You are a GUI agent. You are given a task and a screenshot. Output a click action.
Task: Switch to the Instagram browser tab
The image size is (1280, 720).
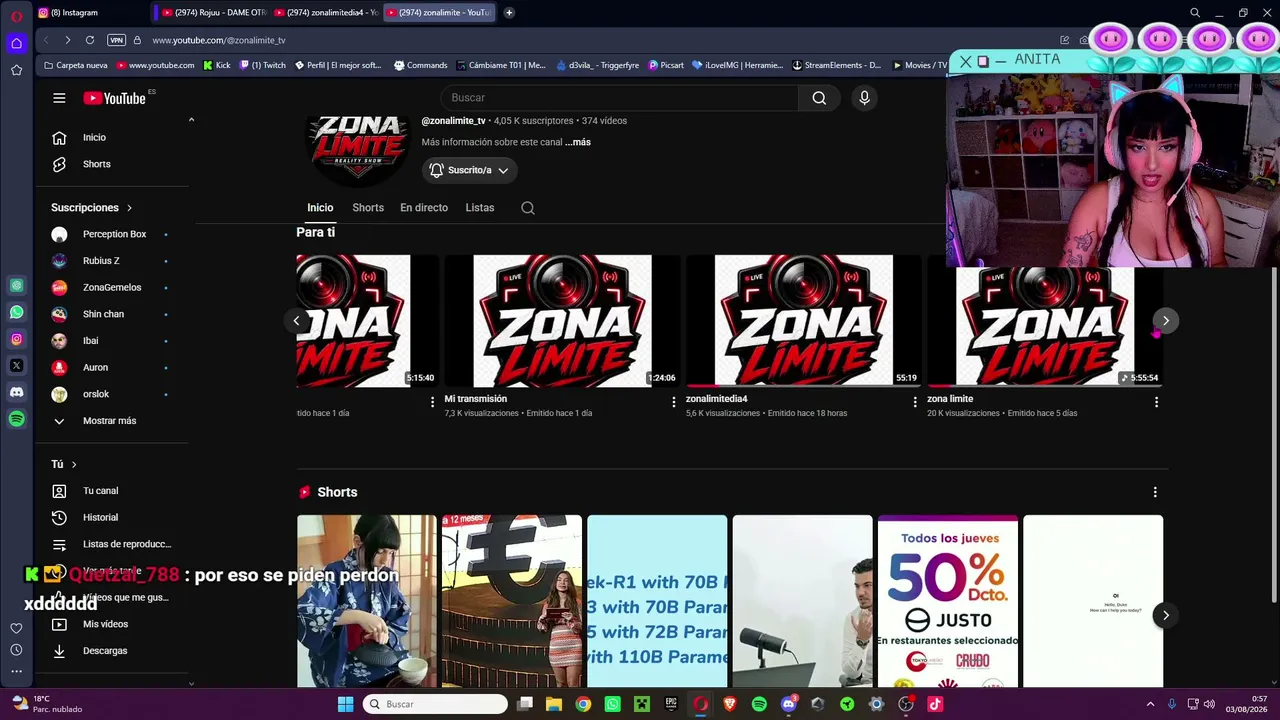pos(90,13)
